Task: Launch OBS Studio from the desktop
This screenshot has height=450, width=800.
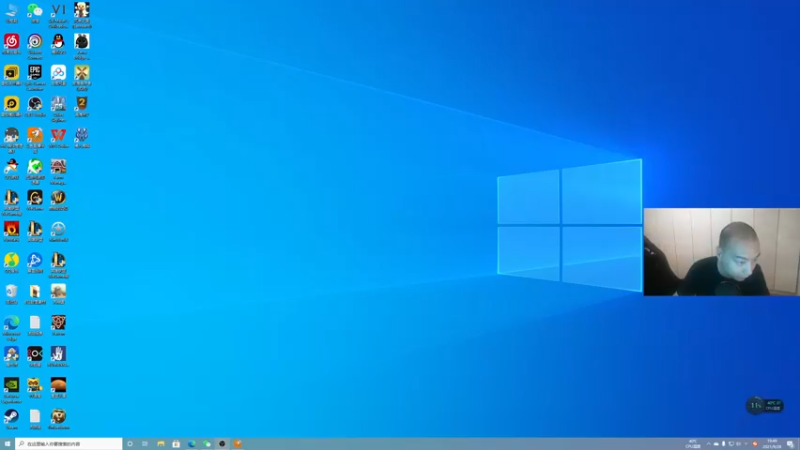Action: coord(35,106)
